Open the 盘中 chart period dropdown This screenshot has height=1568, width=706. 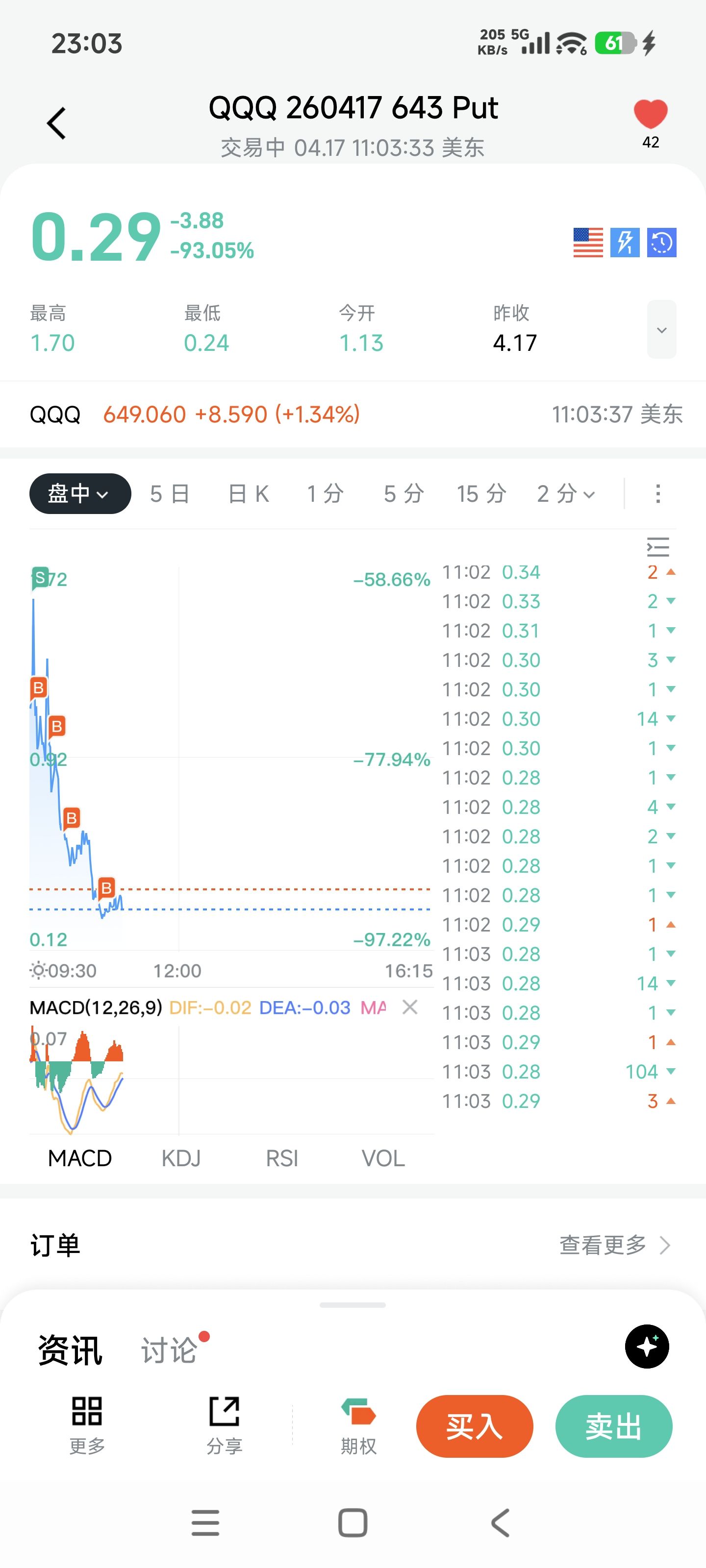[80, 493]
